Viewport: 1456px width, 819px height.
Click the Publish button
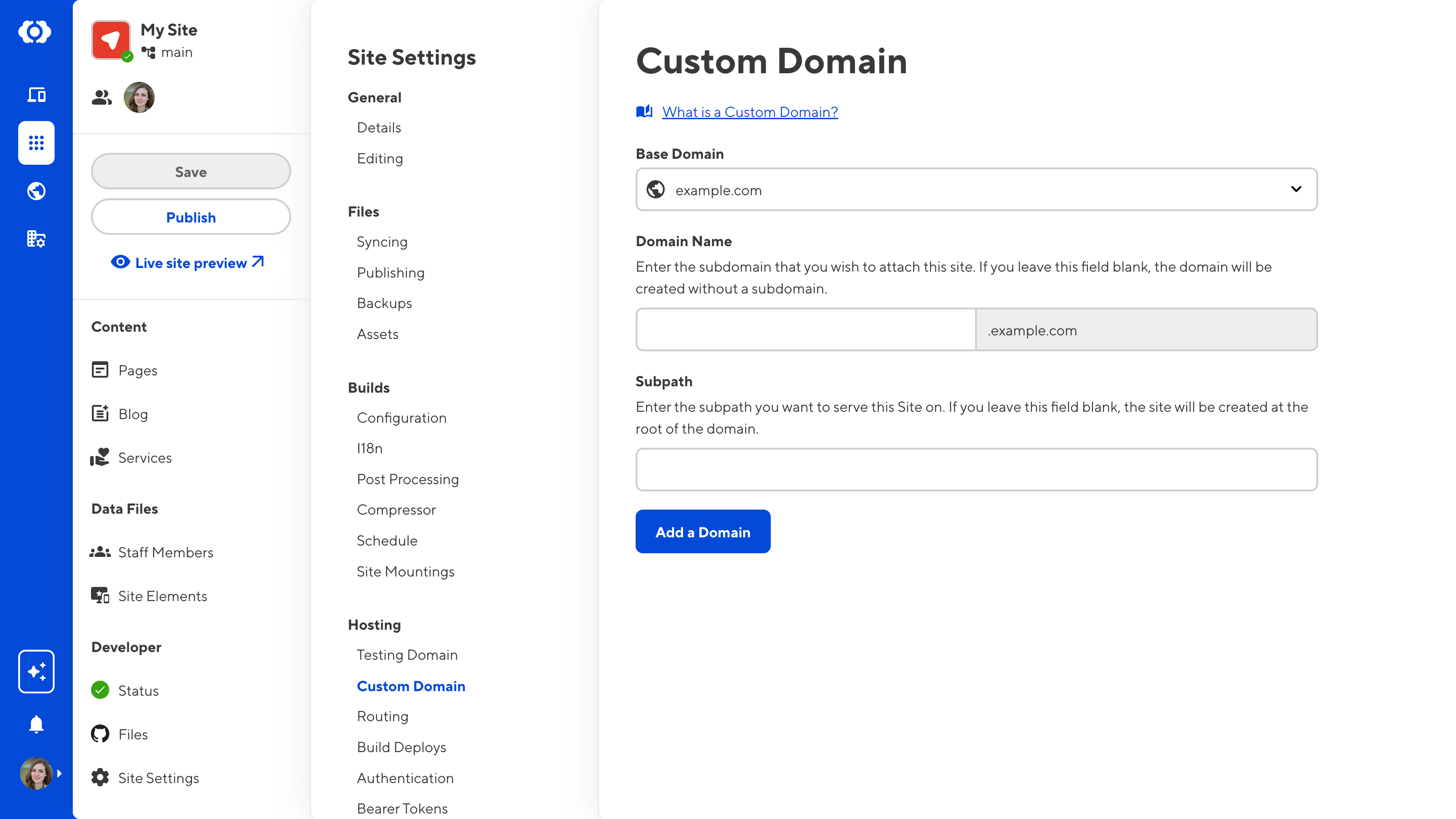pos(191,217)
